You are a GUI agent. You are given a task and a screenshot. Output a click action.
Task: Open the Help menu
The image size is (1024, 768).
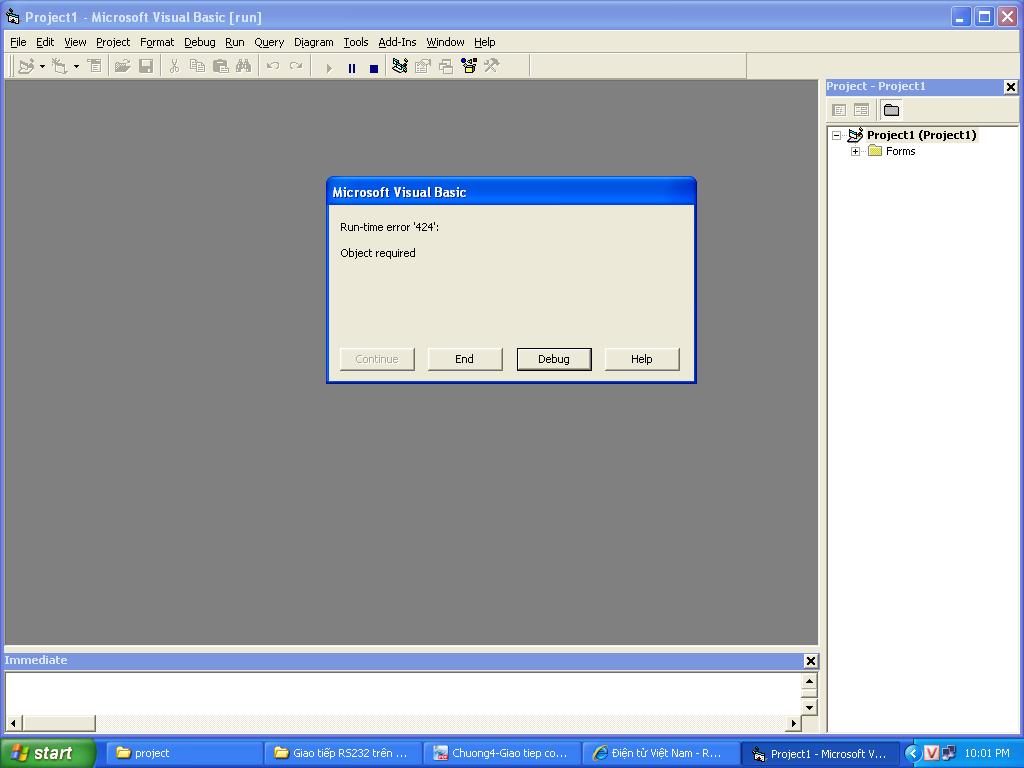(485, 42)
